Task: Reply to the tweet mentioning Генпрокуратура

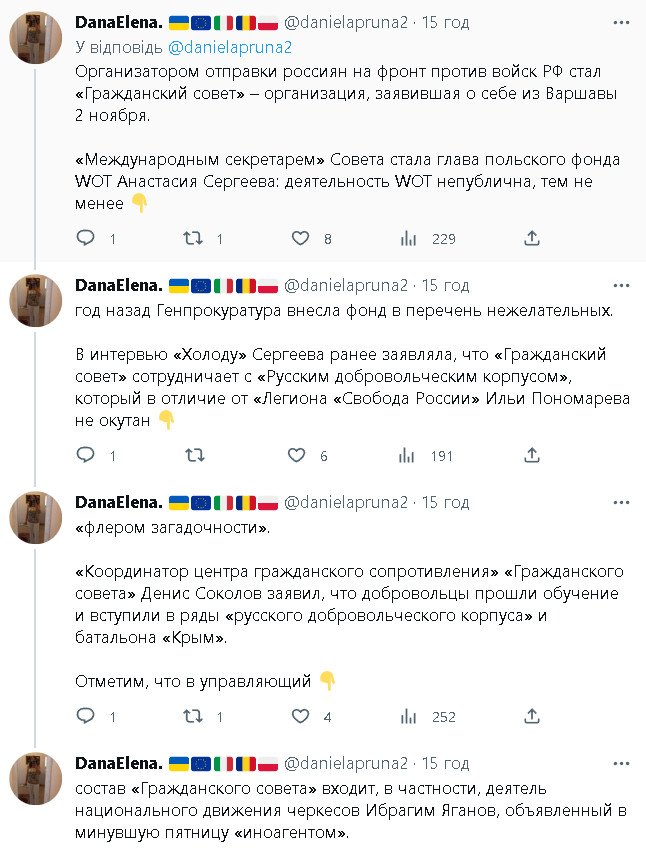Action: point(87,455)
